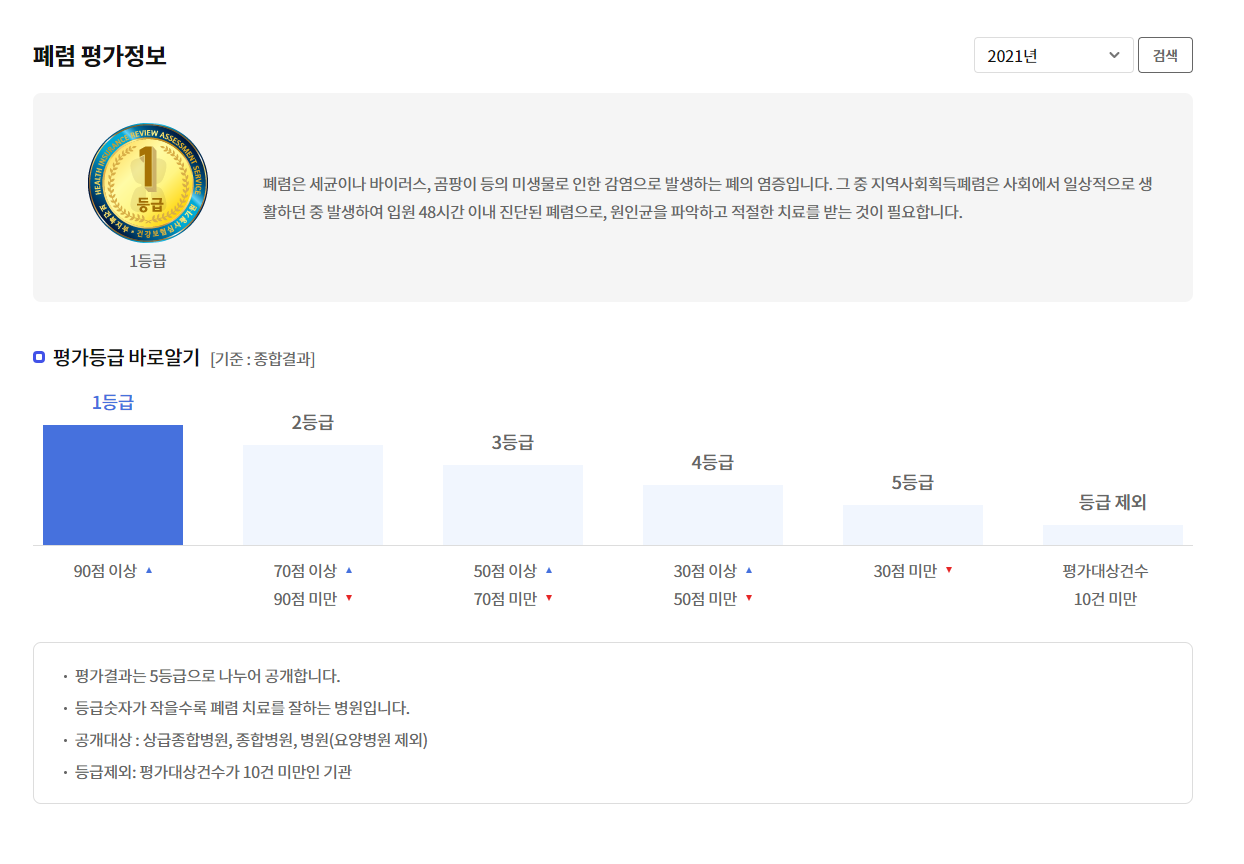
Task: Click the blue up arrow beside 30점 이상
Action: click(749, 570)
